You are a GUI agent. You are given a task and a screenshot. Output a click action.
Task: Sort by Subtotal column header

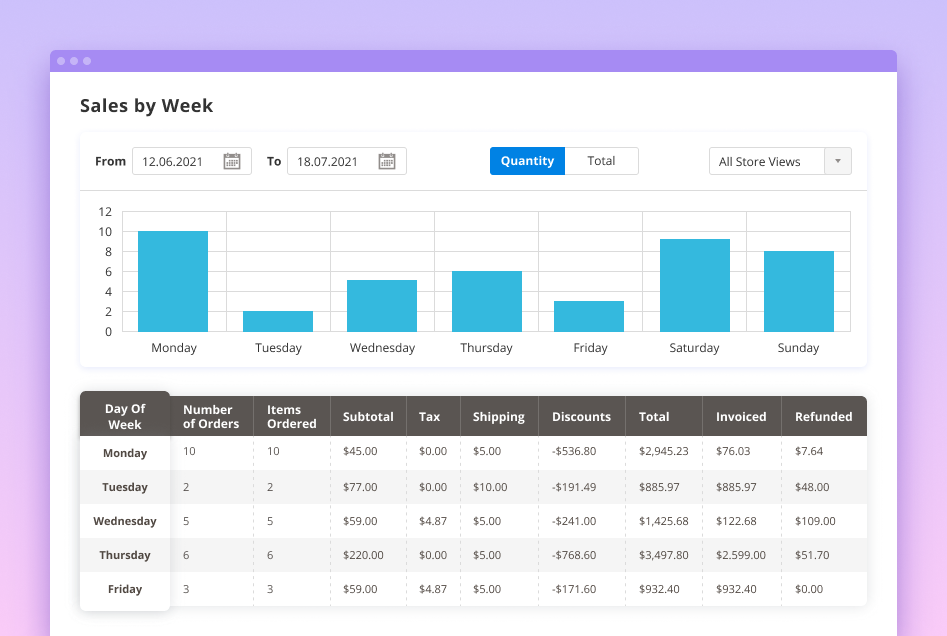pos(368,417)
